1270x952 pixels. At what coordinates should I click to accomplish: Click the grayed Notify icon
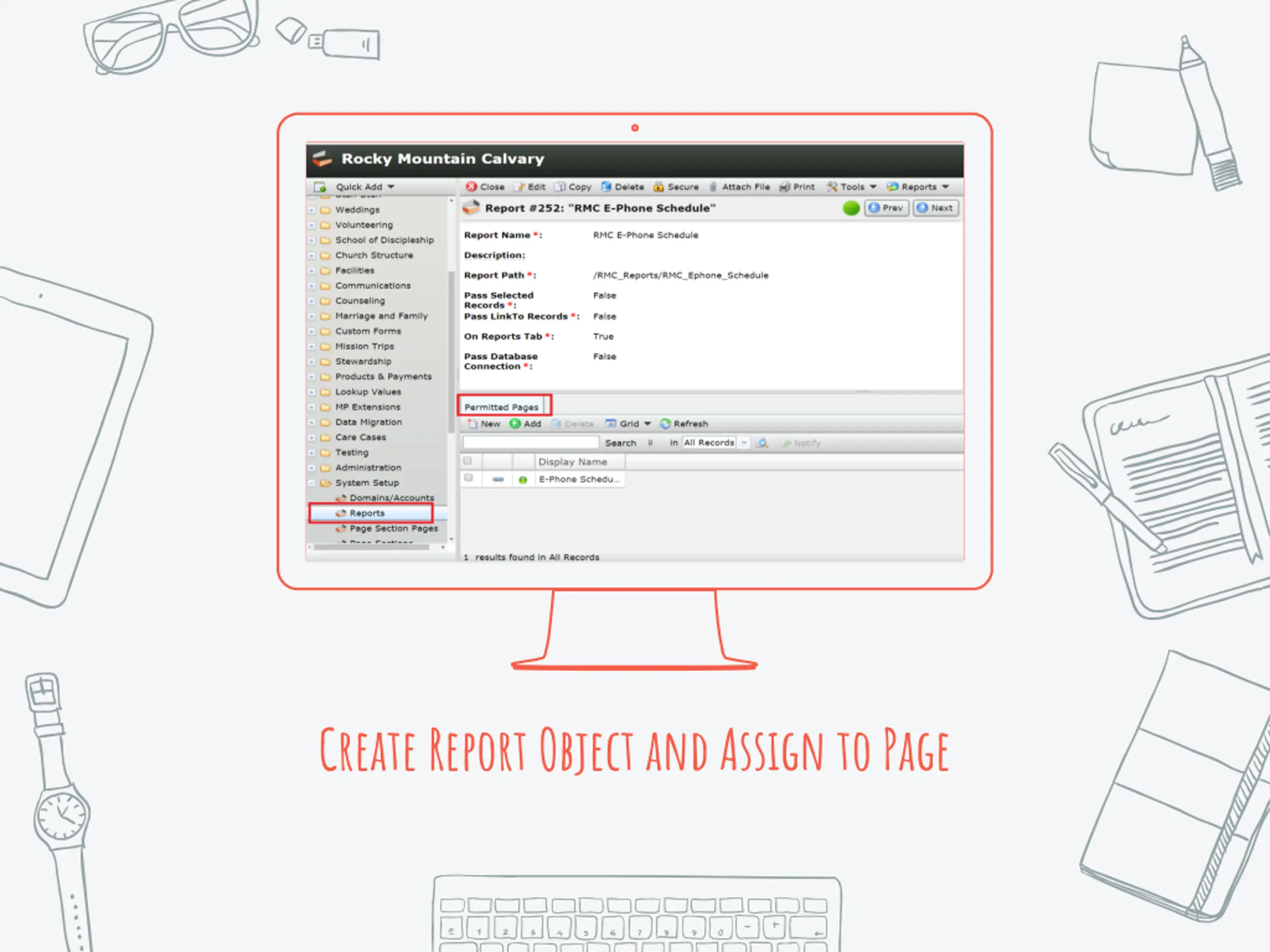tap(787, 443)
